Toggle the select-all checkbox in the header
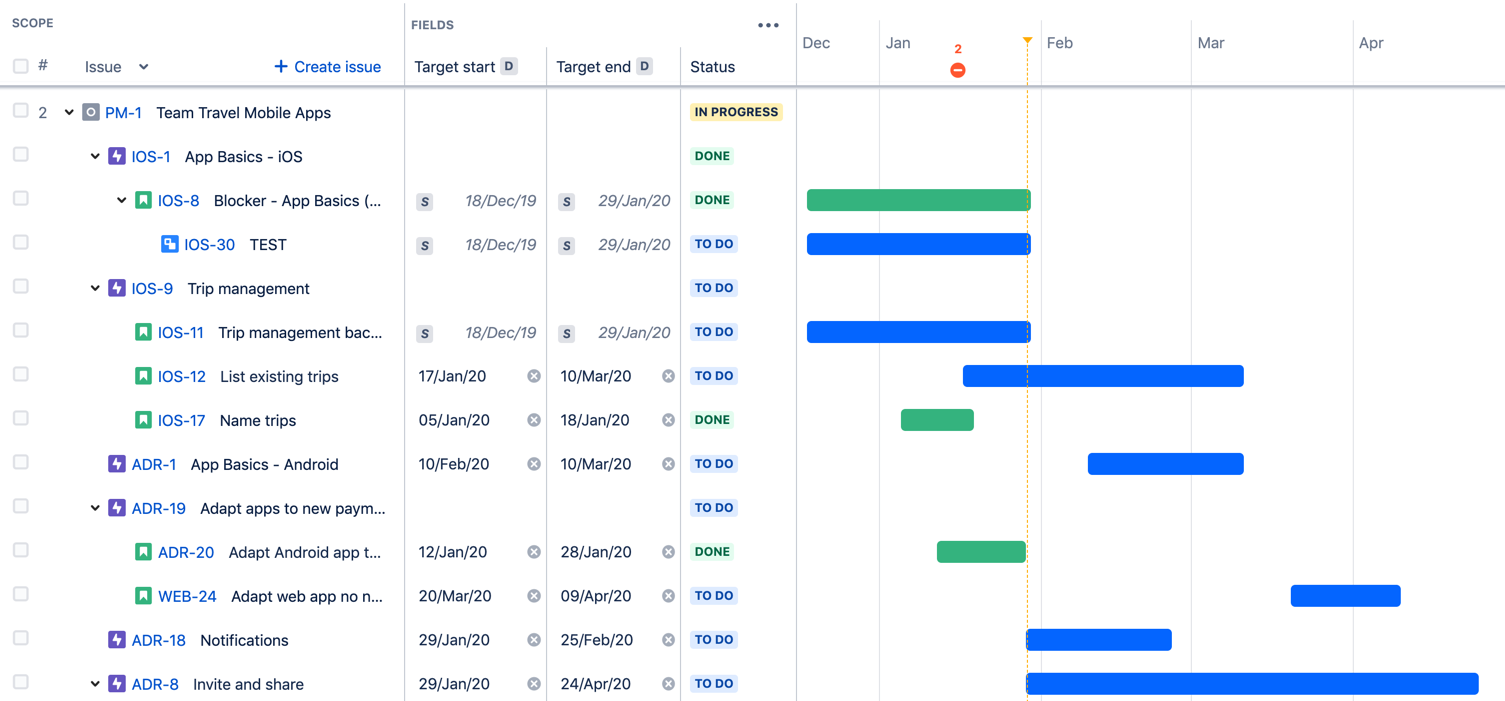This screenshot has height=701, width=1505. point(20,67)
